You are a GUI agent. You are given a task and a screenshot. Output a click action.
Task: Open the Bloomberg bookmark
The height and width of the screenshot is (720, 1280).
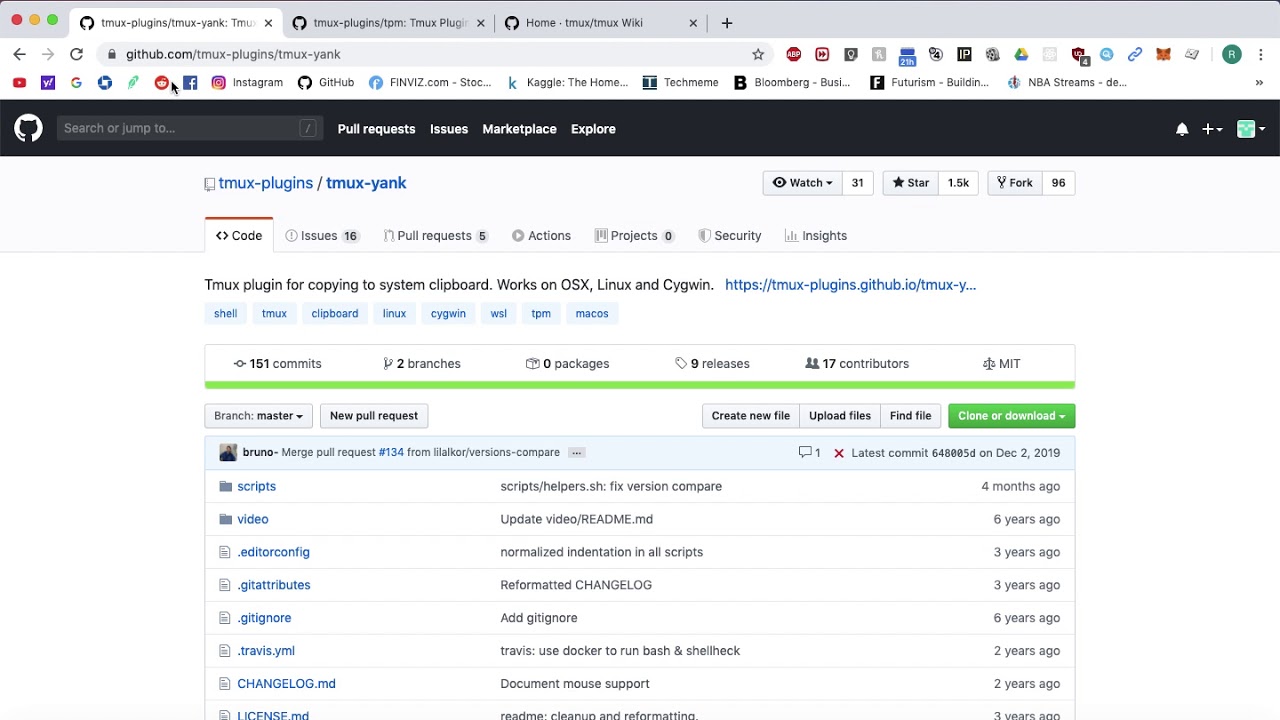tap(792, 82)
